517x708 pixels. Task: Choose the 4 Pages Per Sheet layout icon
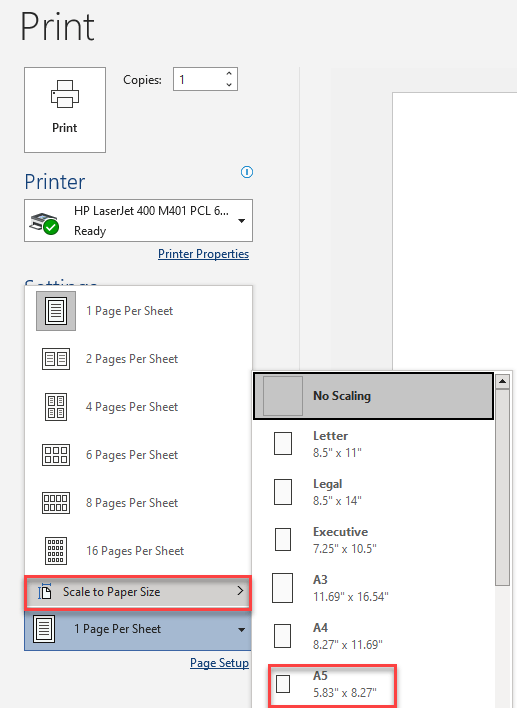(x=56, y=407)
